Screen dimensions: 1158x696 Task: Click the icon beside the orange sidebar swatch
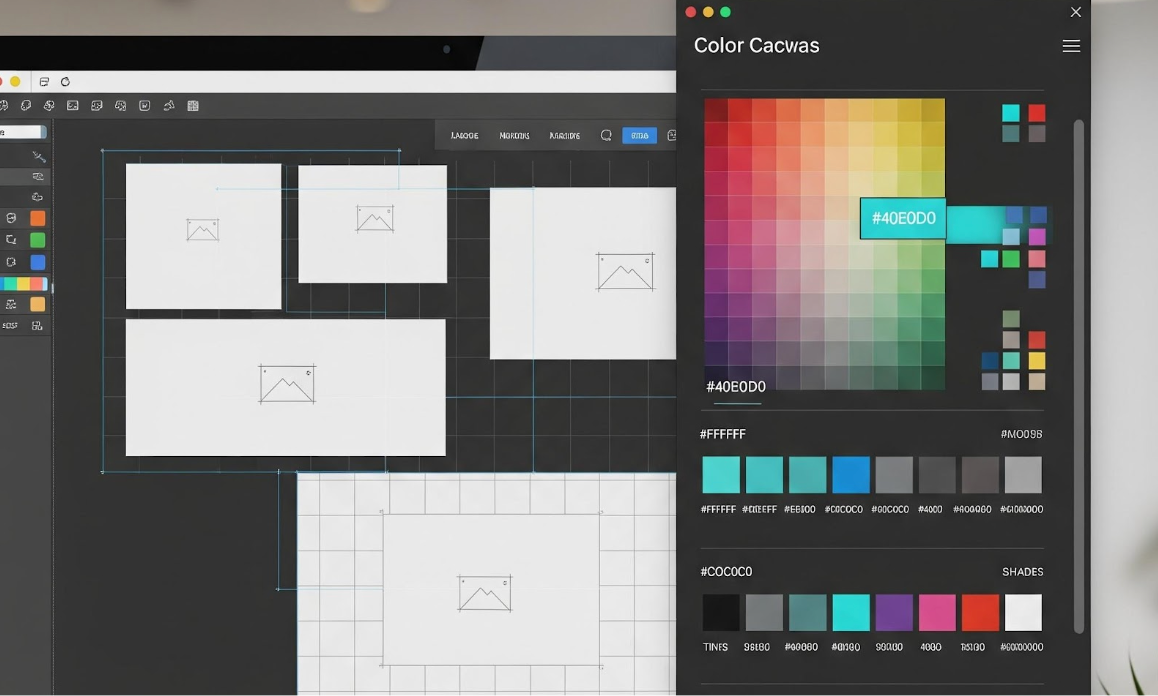[11, 218]
